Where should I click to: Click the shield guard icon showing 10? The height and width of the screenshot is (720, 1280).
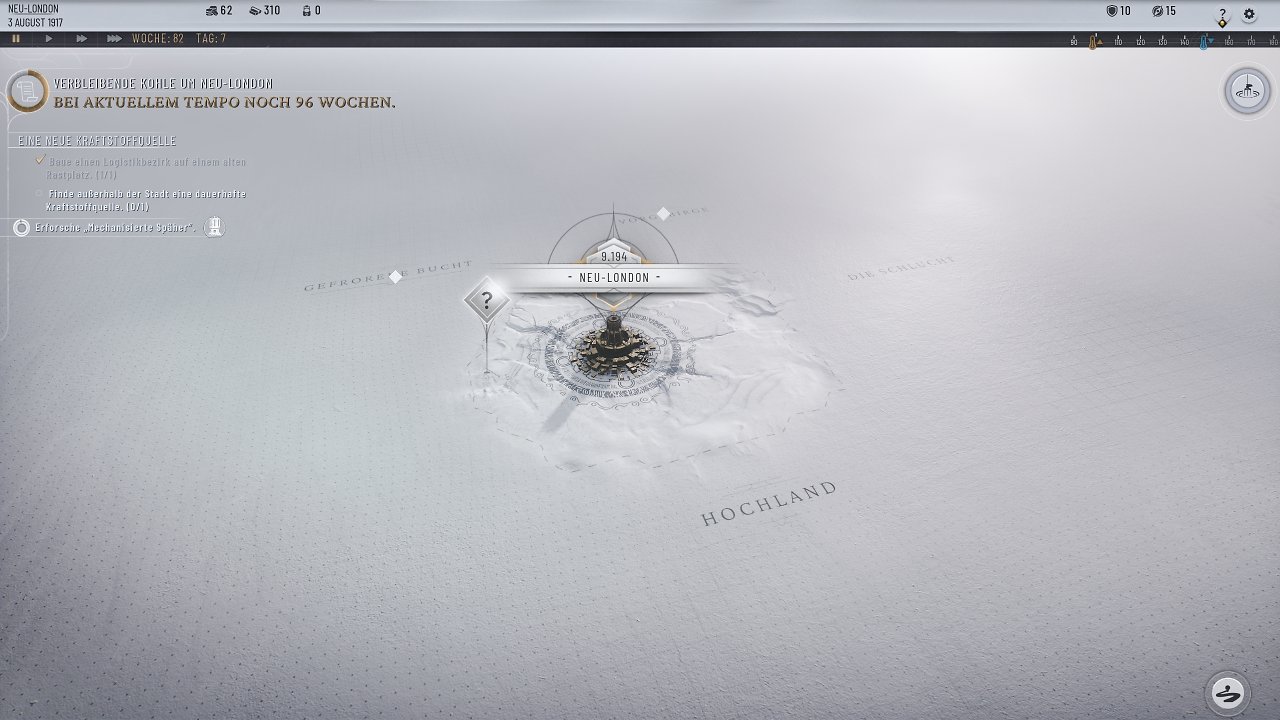[1111, 11]
